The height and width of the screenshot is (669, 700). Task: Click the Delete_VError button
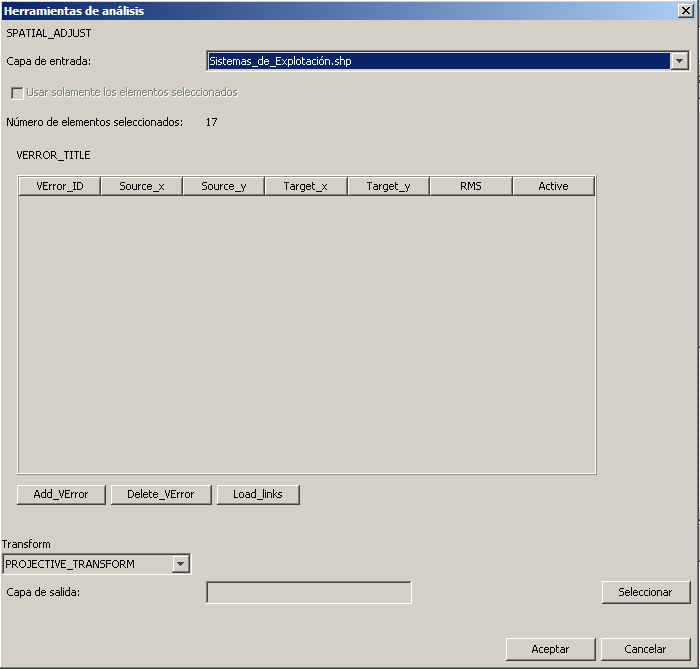click(161, 494)
